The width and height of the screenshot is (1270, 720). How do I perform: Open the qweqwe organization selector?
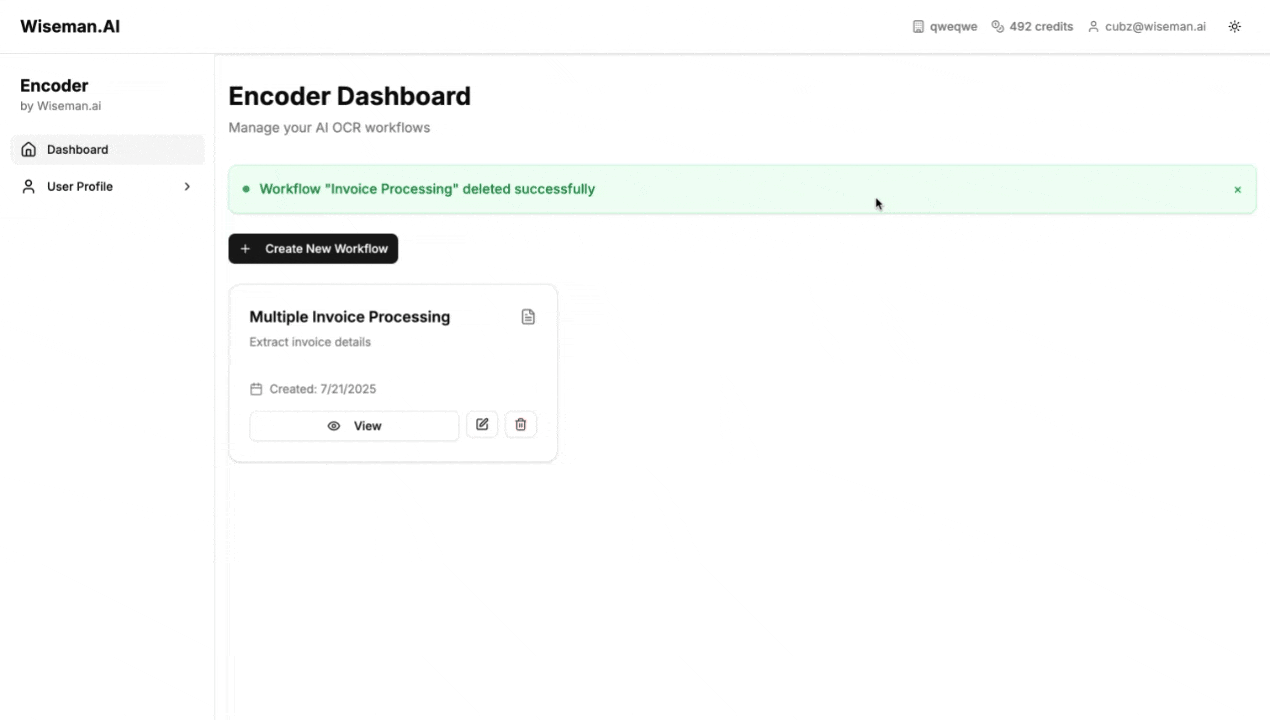[945, 26]
